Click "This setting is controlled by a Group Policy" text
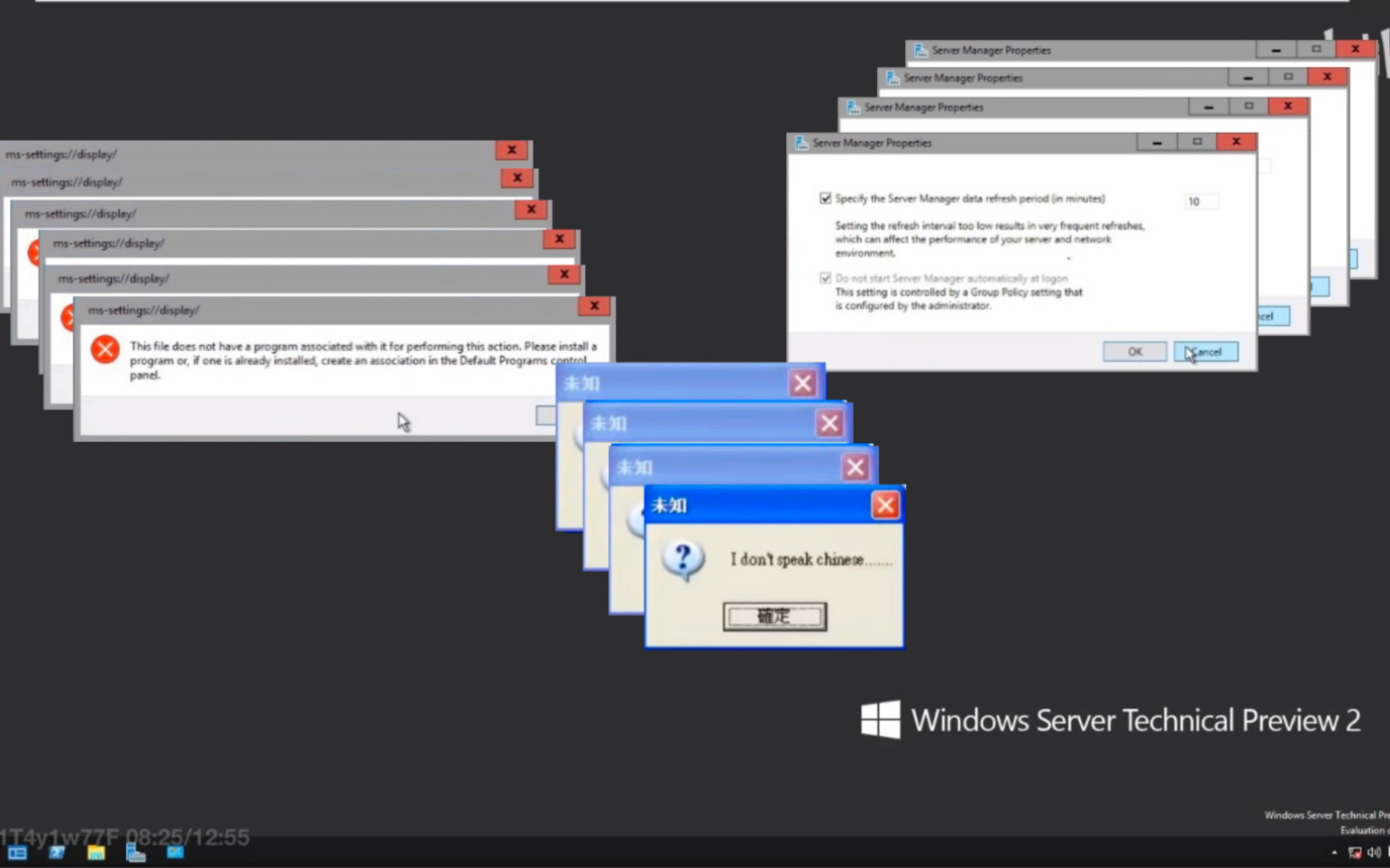 click(x=958, y=299)
